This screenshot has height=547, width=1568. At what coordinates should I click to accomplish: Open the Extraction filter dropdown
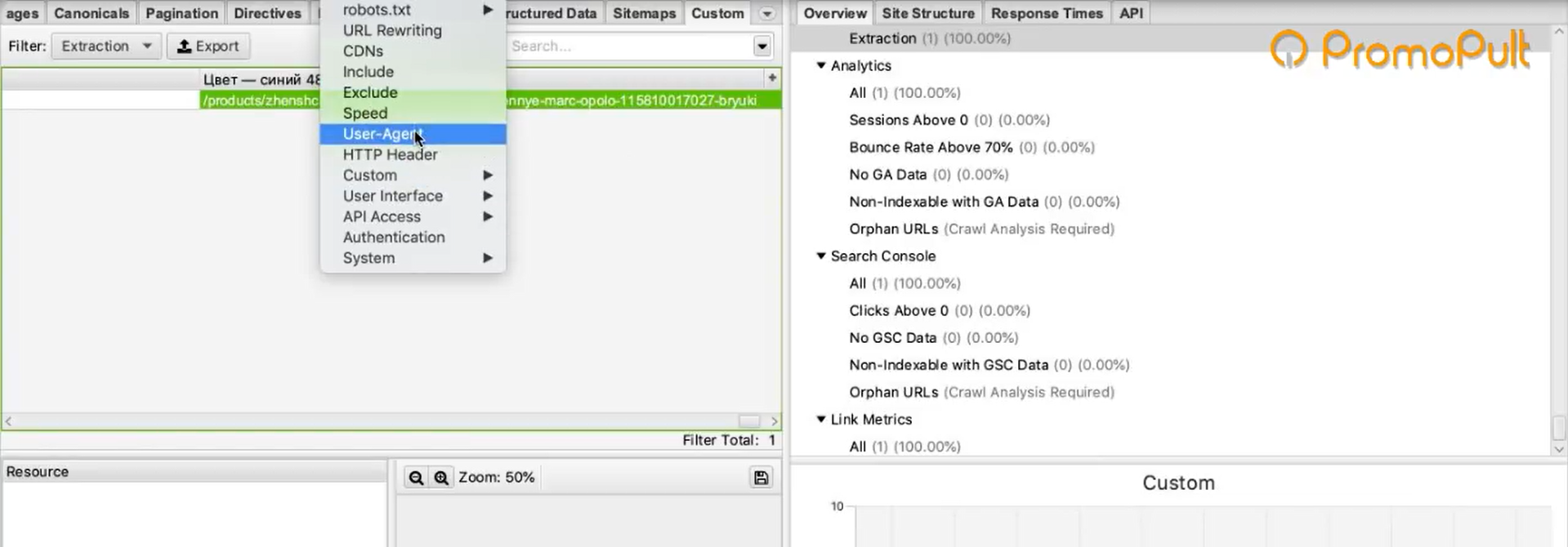(106, 47)
